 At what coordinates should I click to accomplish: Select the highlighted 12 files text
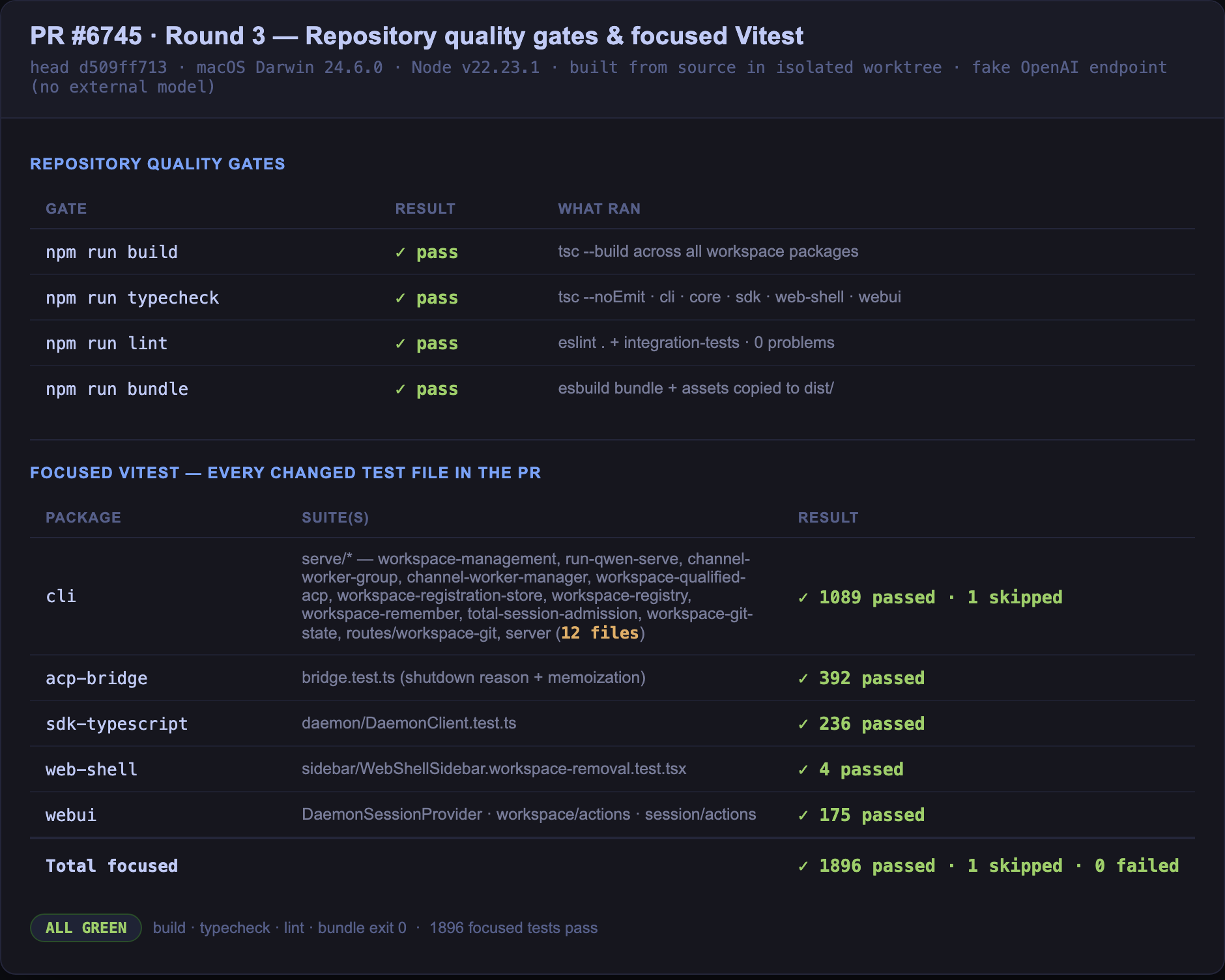[599, 633]
